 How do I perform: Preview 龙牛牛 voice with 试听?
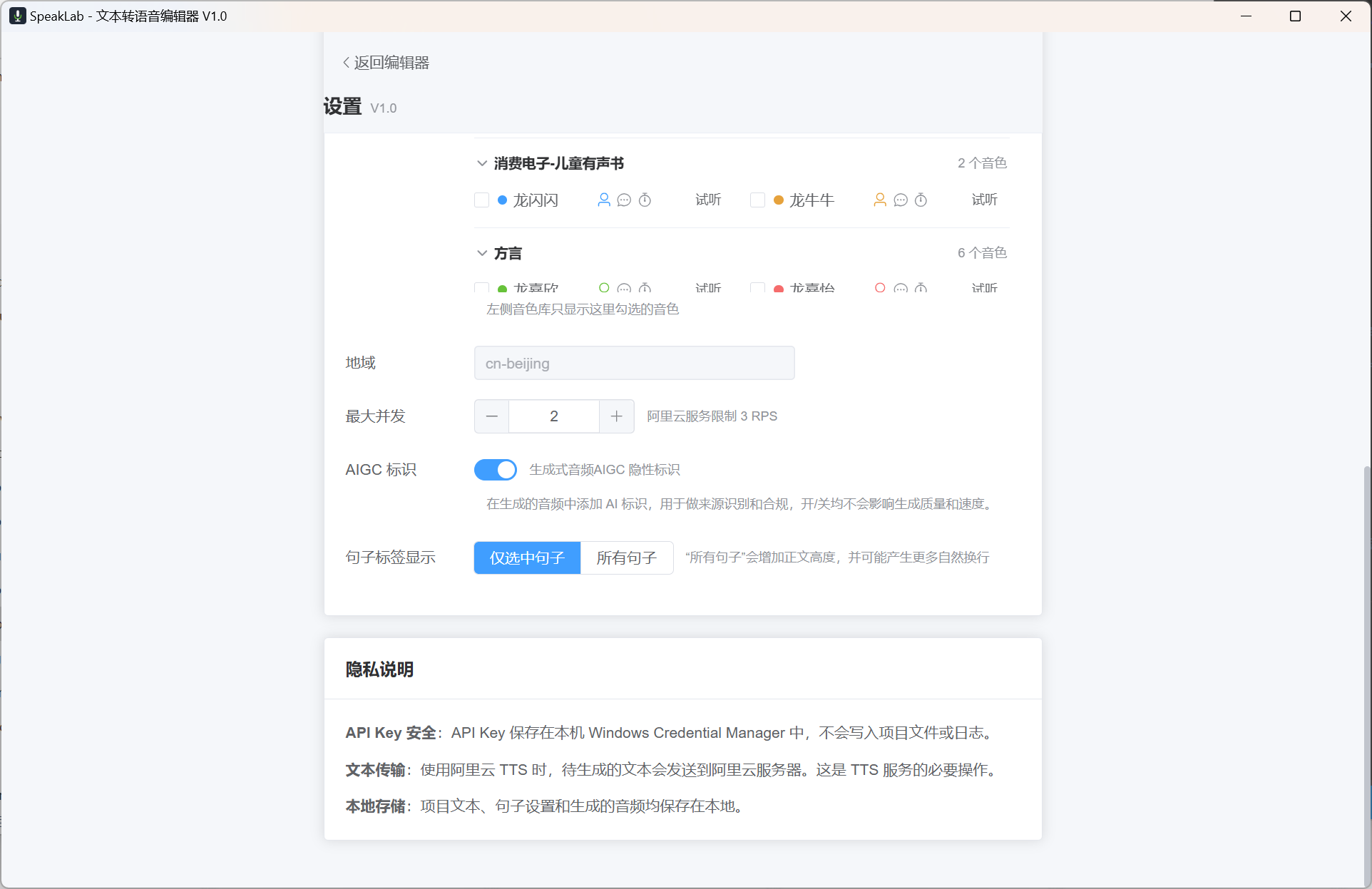coord(984,200)
